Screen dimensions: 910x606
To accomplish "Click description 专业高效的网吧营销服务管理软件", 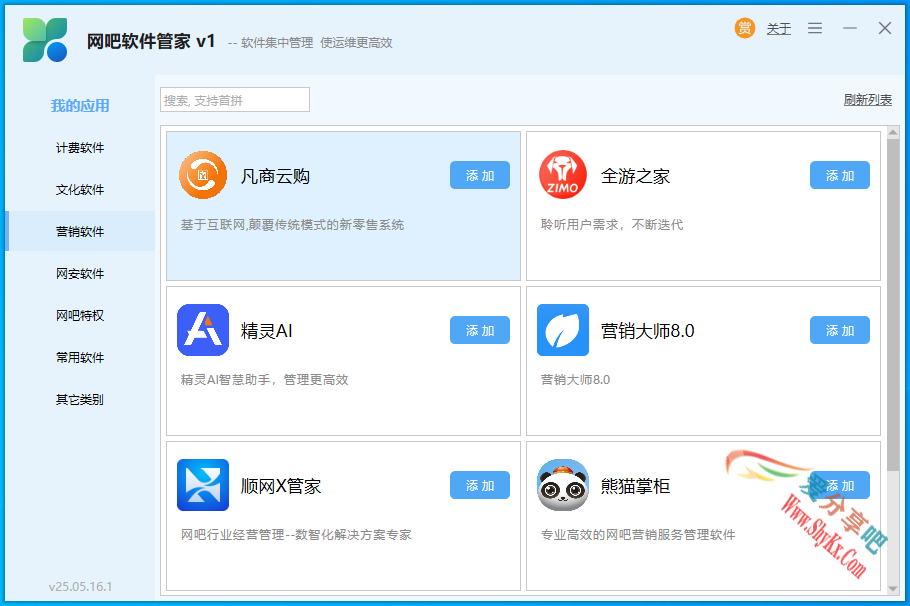I will 638,535.
